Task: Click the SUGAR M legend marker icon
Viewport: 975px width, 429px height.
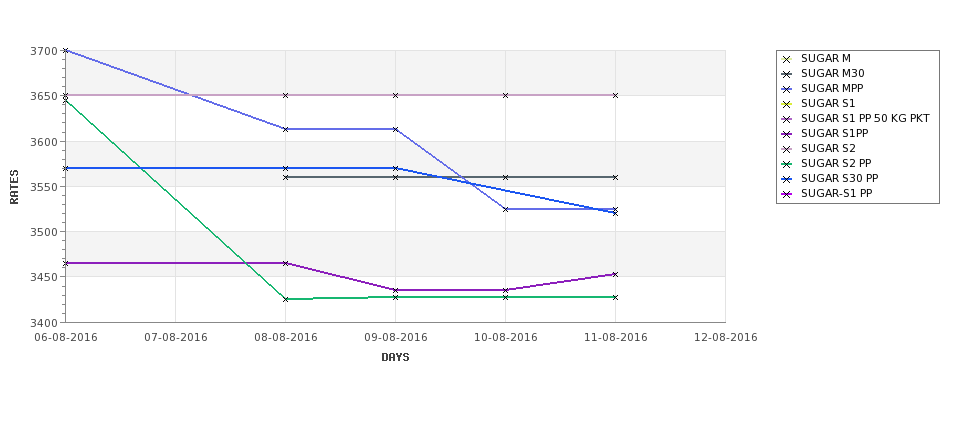Action: click(786, 60)
